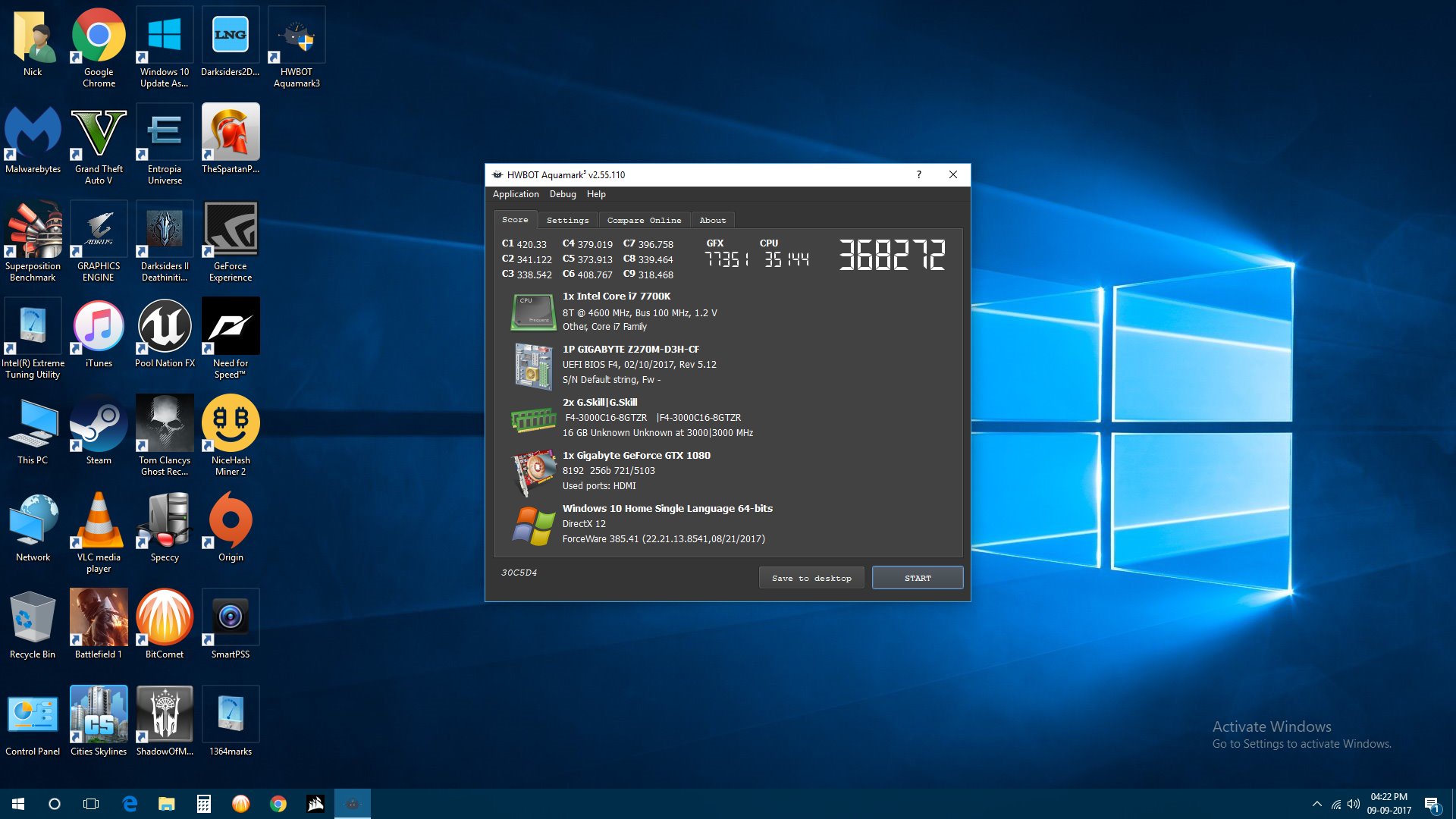Select the Pool Nation FX icon
This screenshot has height=819, width=1456.
point(165,333)
